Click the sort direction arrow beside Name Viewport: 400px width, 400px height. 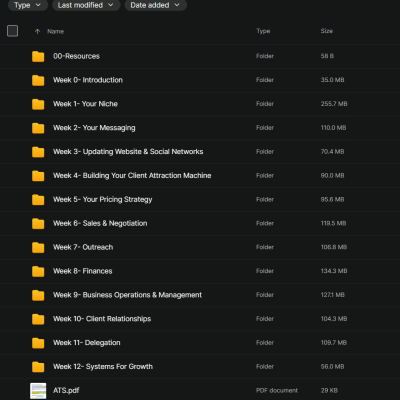click(37, 31)
